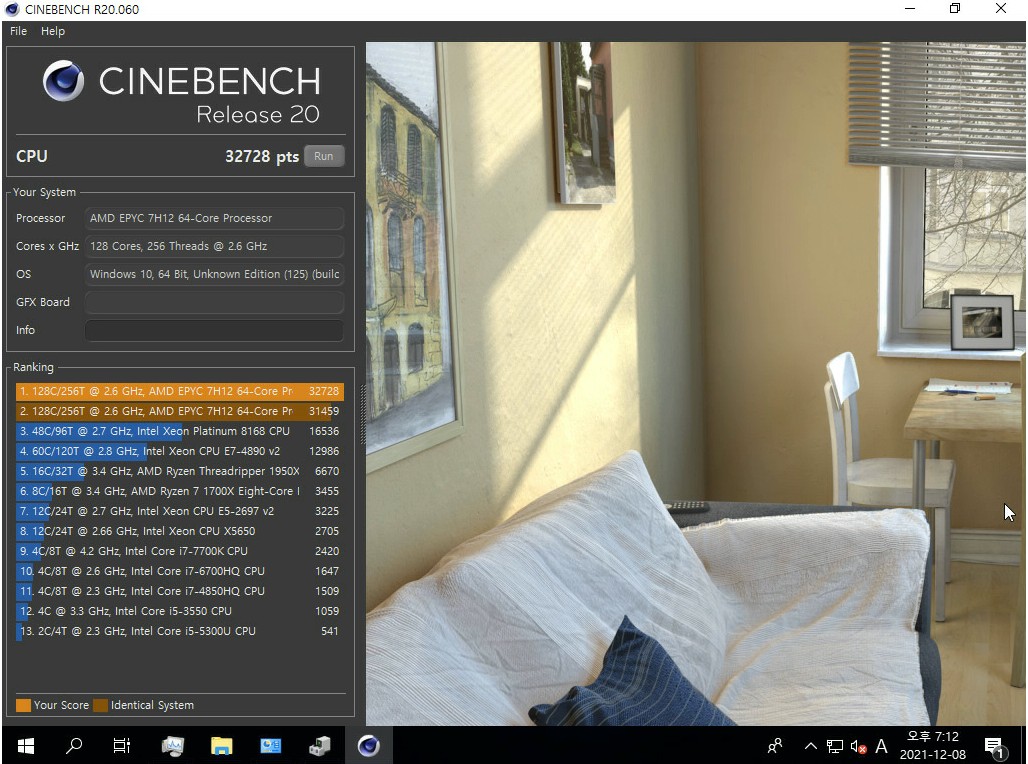The height and width of the screenshot is (764, 1028).
Task: Click the 32728 pts CPU score text
Action: pos(262,156)
